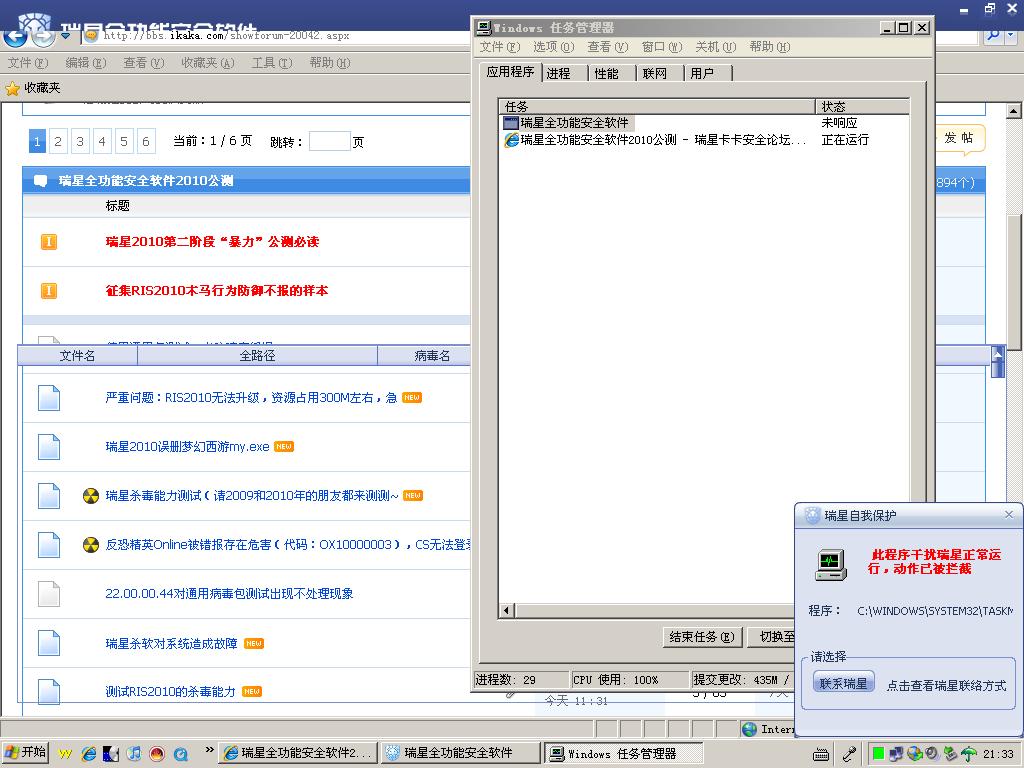The width and height of the screenshot is (1024, 768).
Task: Click the radiation icon beside 瑞星杀毒能力测试 thread
Action: pyautogui.click(x=91, y=496)
